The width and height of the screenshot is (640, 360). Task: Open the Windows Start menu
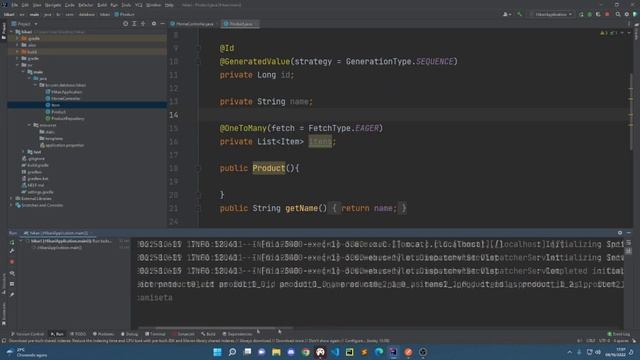click(218, 352)
